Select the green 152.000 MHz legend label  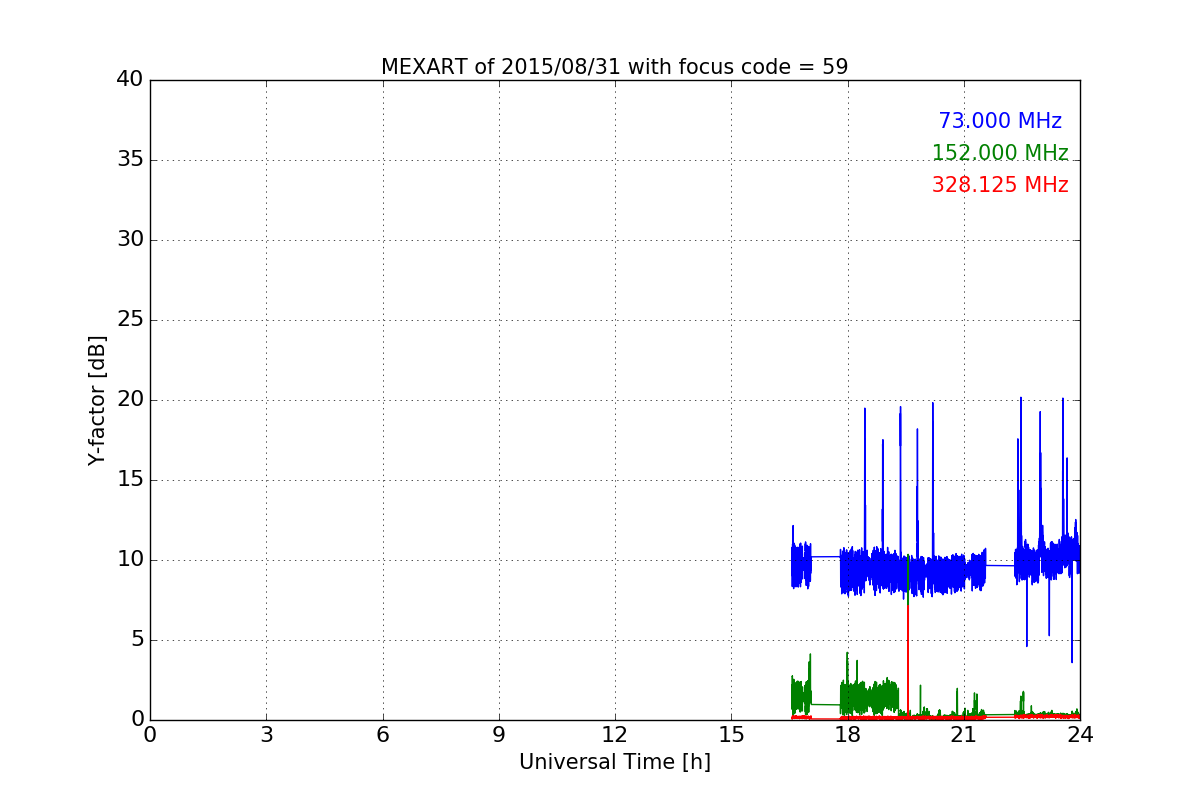coord(1000,153)
